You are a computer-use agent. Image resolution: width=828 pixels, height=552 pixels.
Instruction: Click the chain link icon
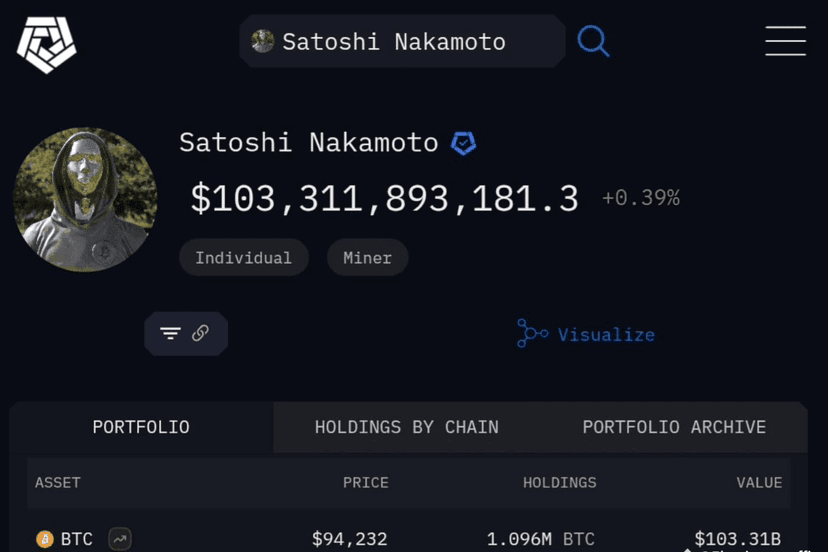click(200, 333)
